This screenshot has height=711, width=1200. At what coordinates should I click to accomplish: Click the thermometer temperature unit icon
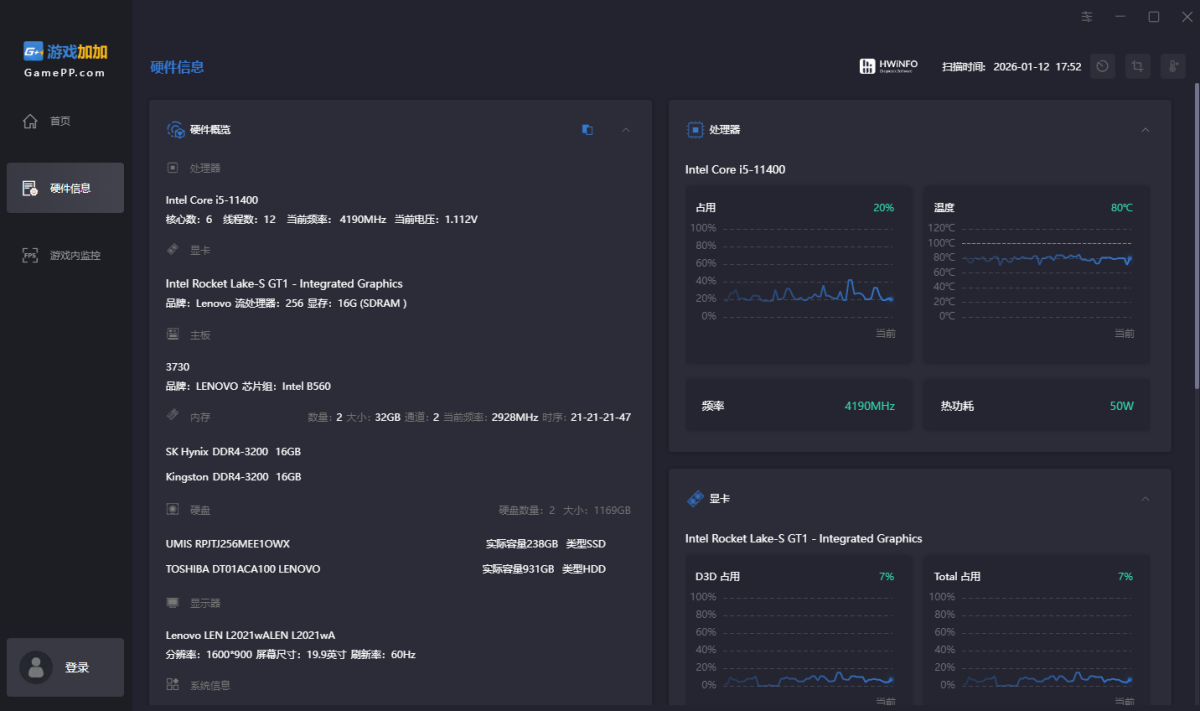[x=1173, y=66]
